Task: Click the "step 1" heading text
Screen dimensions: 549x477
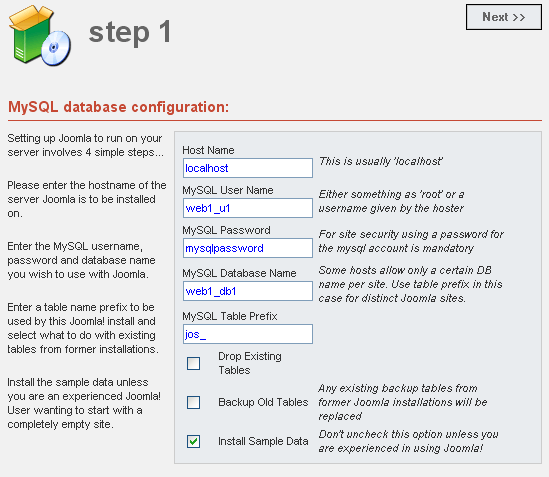Action: point(130,32)
